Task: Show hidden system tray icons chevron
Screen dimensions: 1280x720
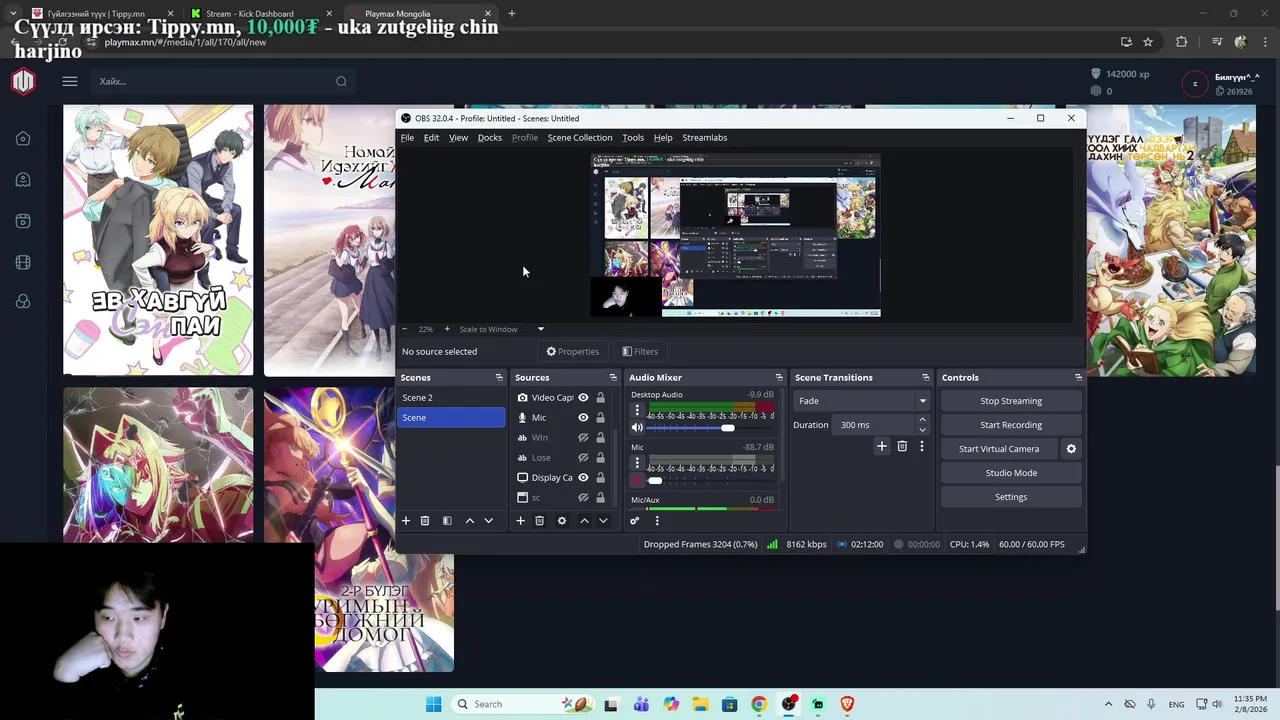Action: (x=1108, y=704)
